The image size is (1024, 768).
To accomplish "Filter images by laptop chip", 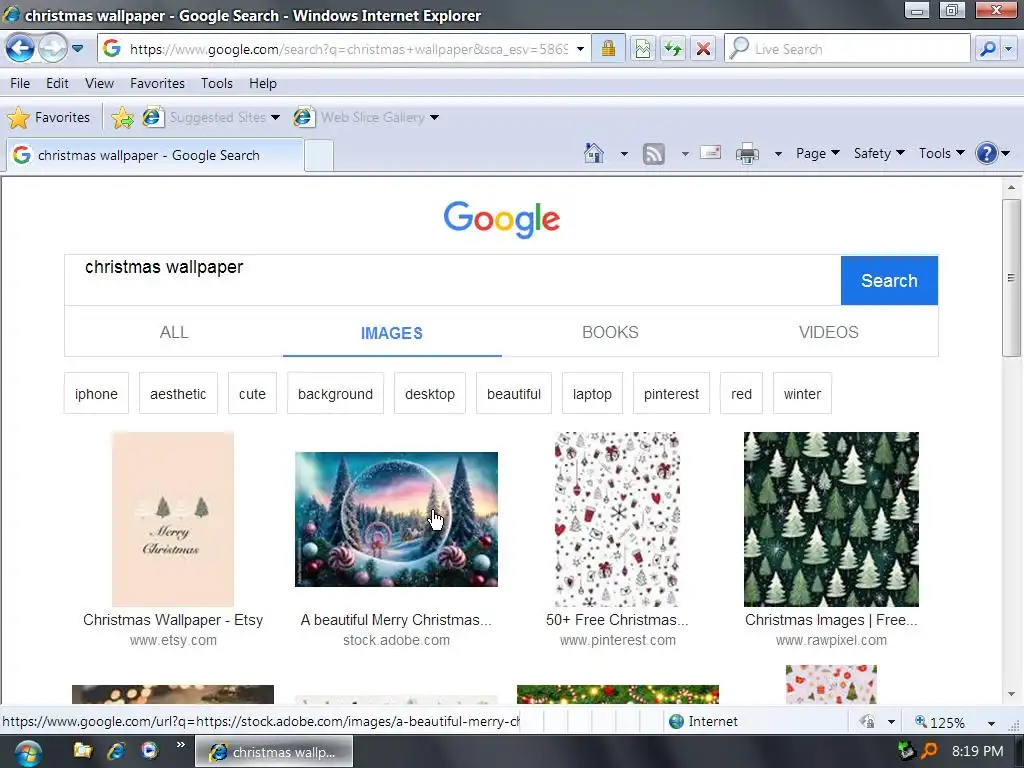I will 592,394.
